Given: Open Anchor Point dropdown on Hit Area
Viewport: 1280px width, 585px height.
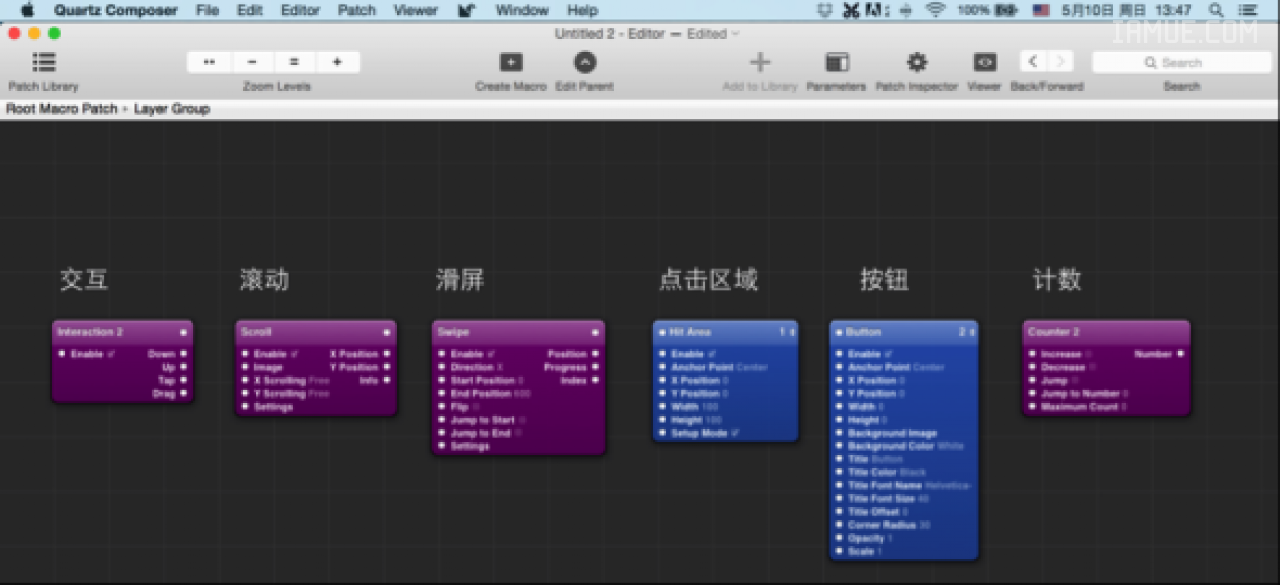Looking at the screenshot, I should pos(751,367).
